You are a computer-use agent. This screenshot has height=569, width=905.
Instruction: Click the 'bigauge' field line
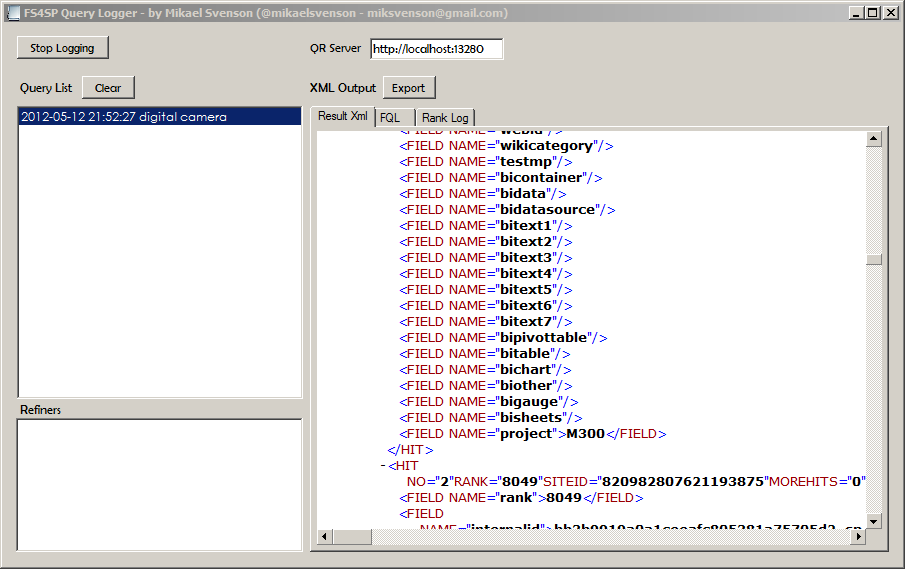pos(489,402)
